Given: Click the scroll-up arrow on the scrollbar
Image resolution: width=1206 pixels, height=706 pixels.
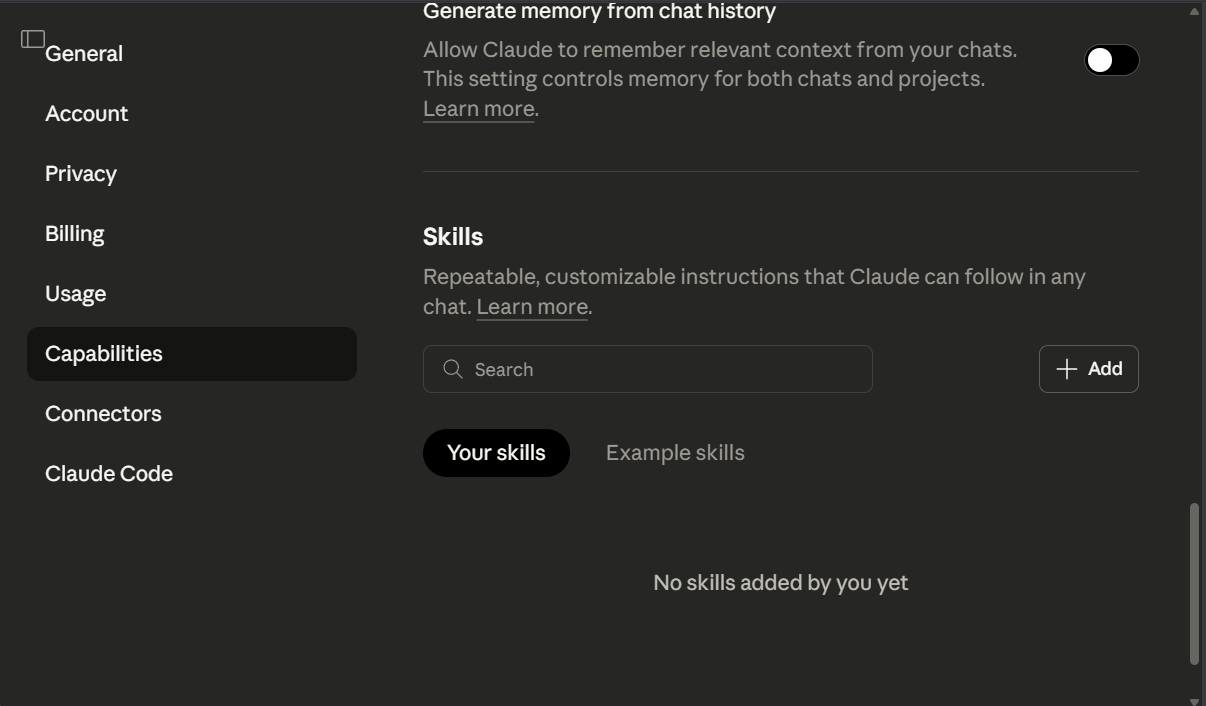Looking at the screenshot, I should coord(1196,10).
